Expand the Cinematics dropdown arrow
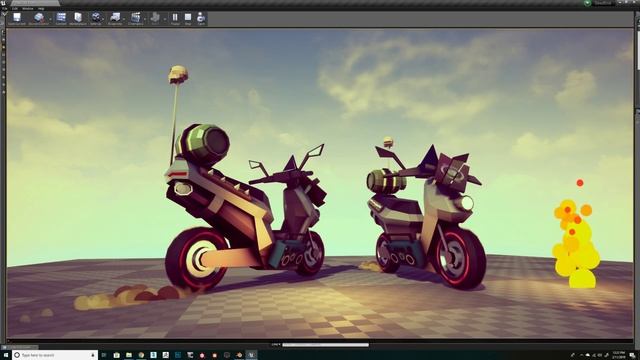This screenshot has width=640, height=360. click(x=145, y=18)
